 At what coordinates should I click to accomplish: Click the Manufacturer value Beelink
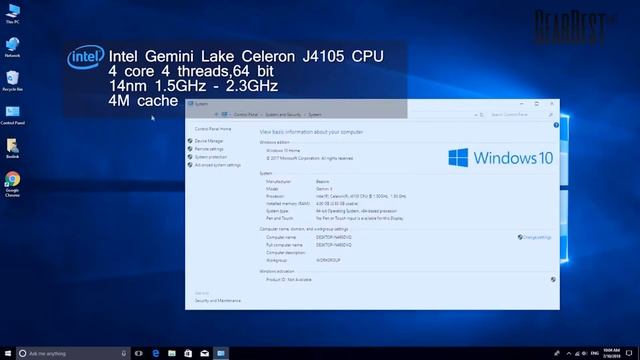[x=322, y=182]
